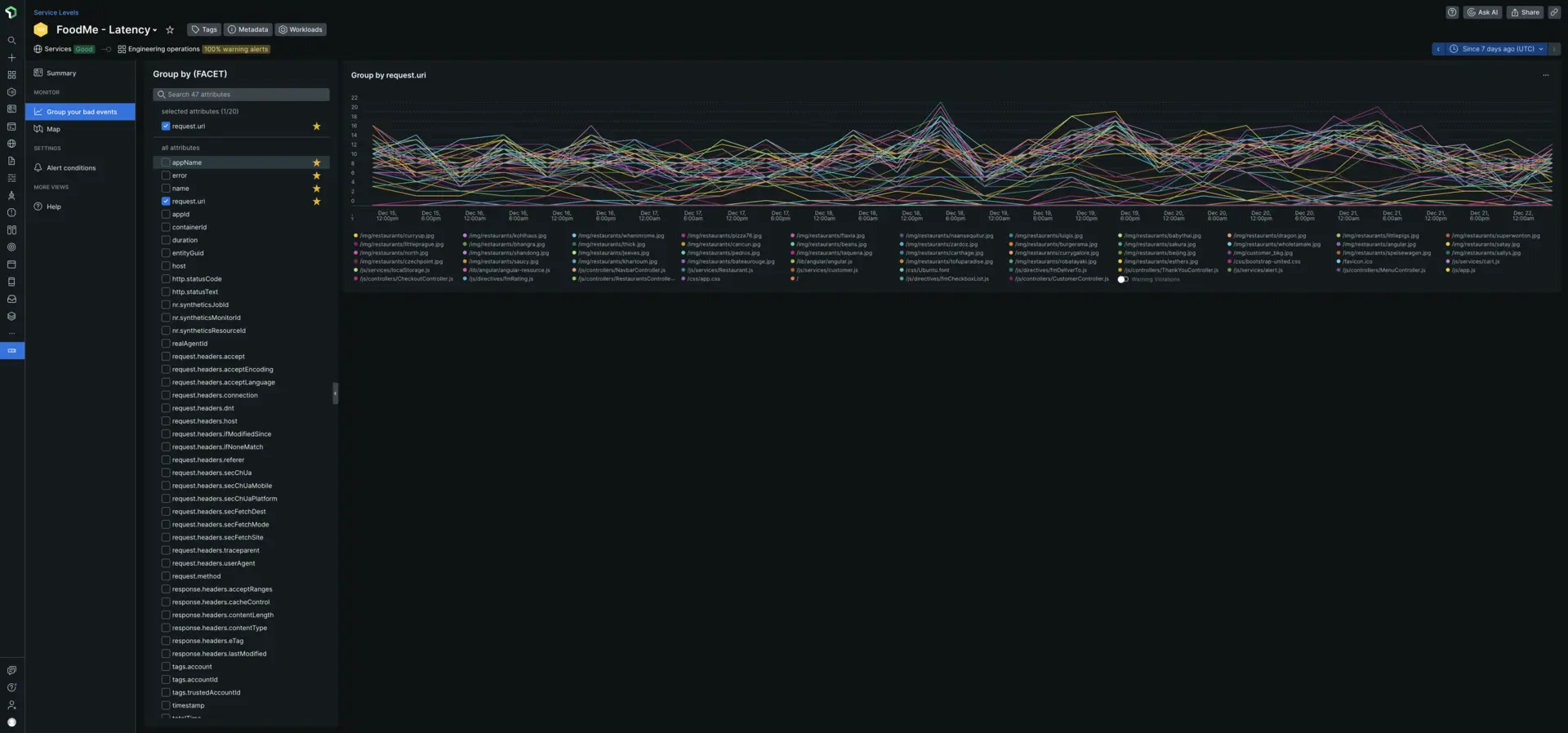This screenshot has width=1568, height=733.
Task: Click the Search 47 attributes field
Action: point(241,95)
